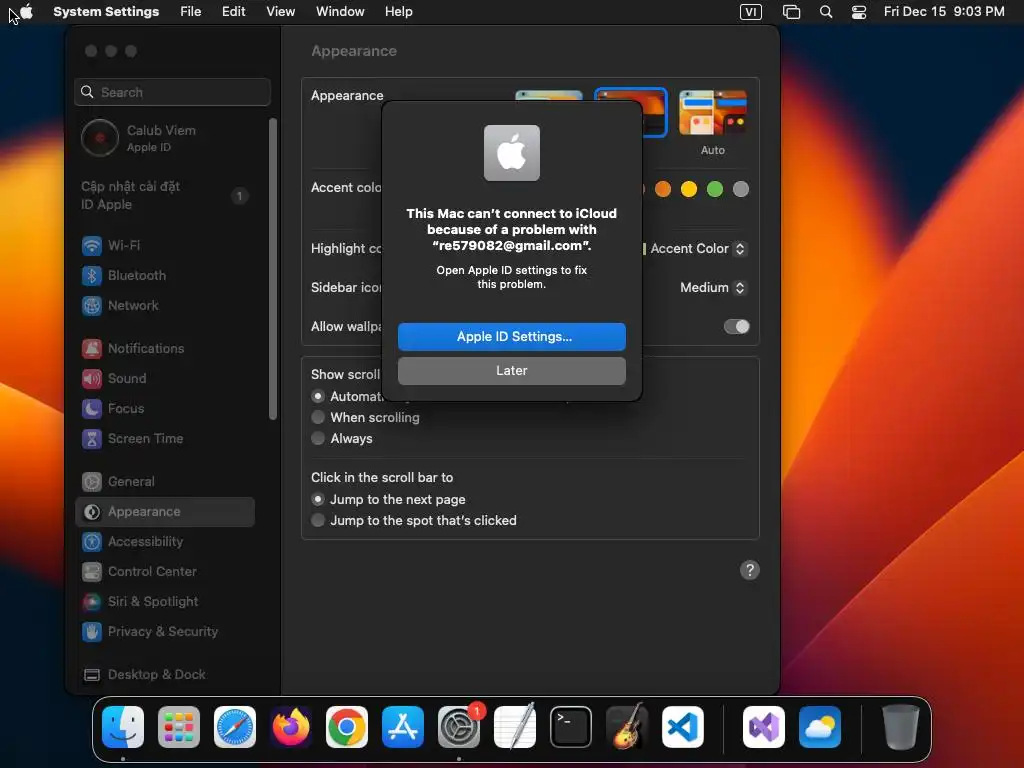Select the Screen Time hourglass icon
1024x768 pixels.
click(92, 439)
